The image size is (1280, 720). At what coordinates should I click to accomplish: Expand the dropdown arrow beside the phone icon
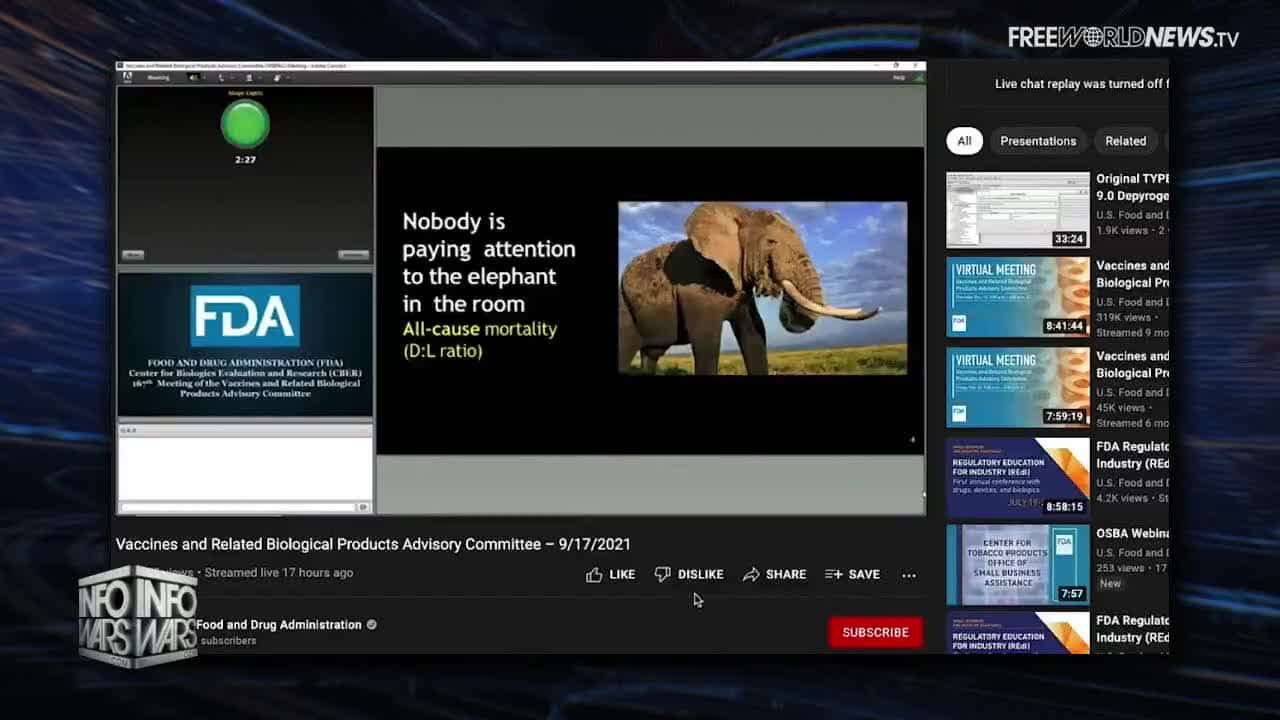point(232,77)
